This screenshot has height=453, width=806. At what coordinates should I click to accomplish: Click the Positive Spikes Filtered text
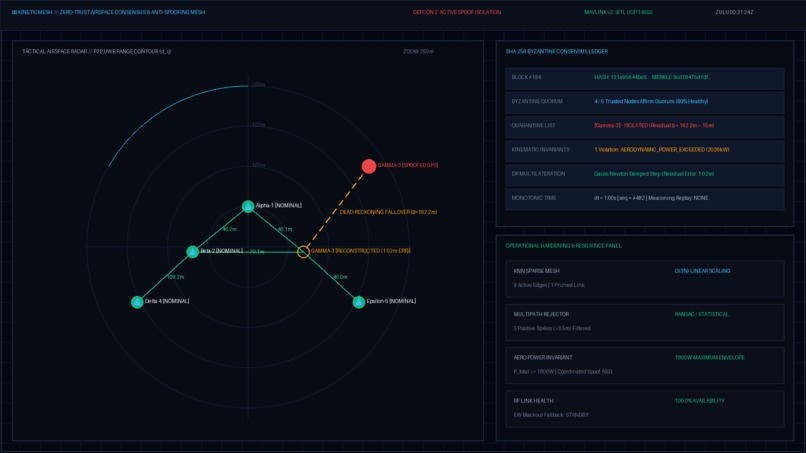coord(552,328)
